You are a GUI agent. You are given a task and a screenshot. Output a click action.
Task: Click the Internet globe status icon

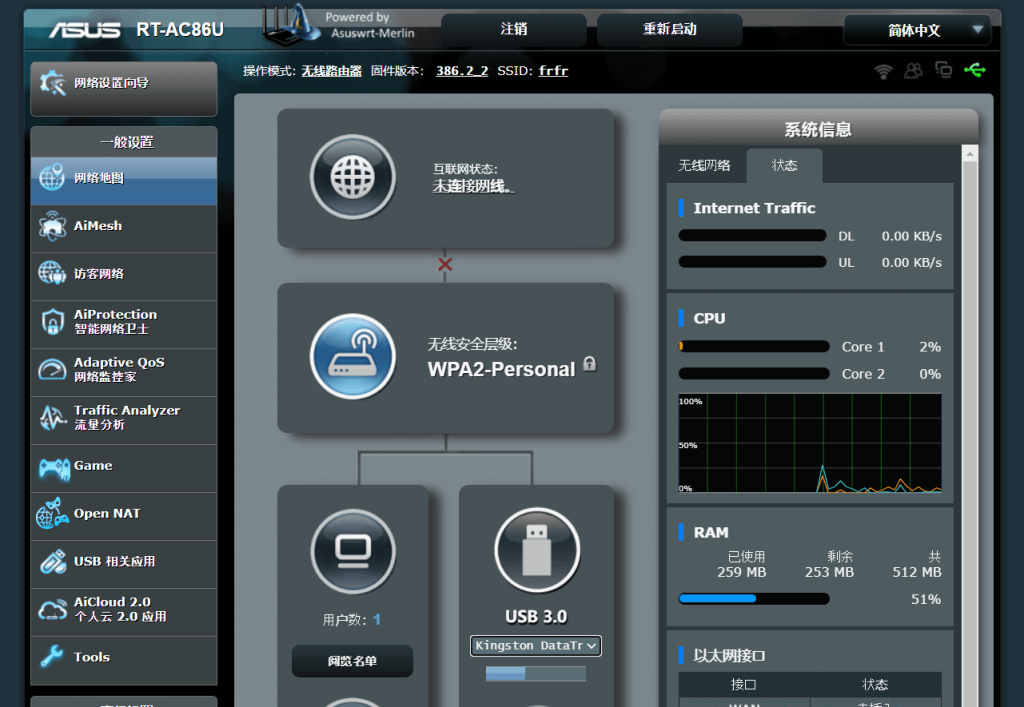pyautogui.click(x=353, y=177)
